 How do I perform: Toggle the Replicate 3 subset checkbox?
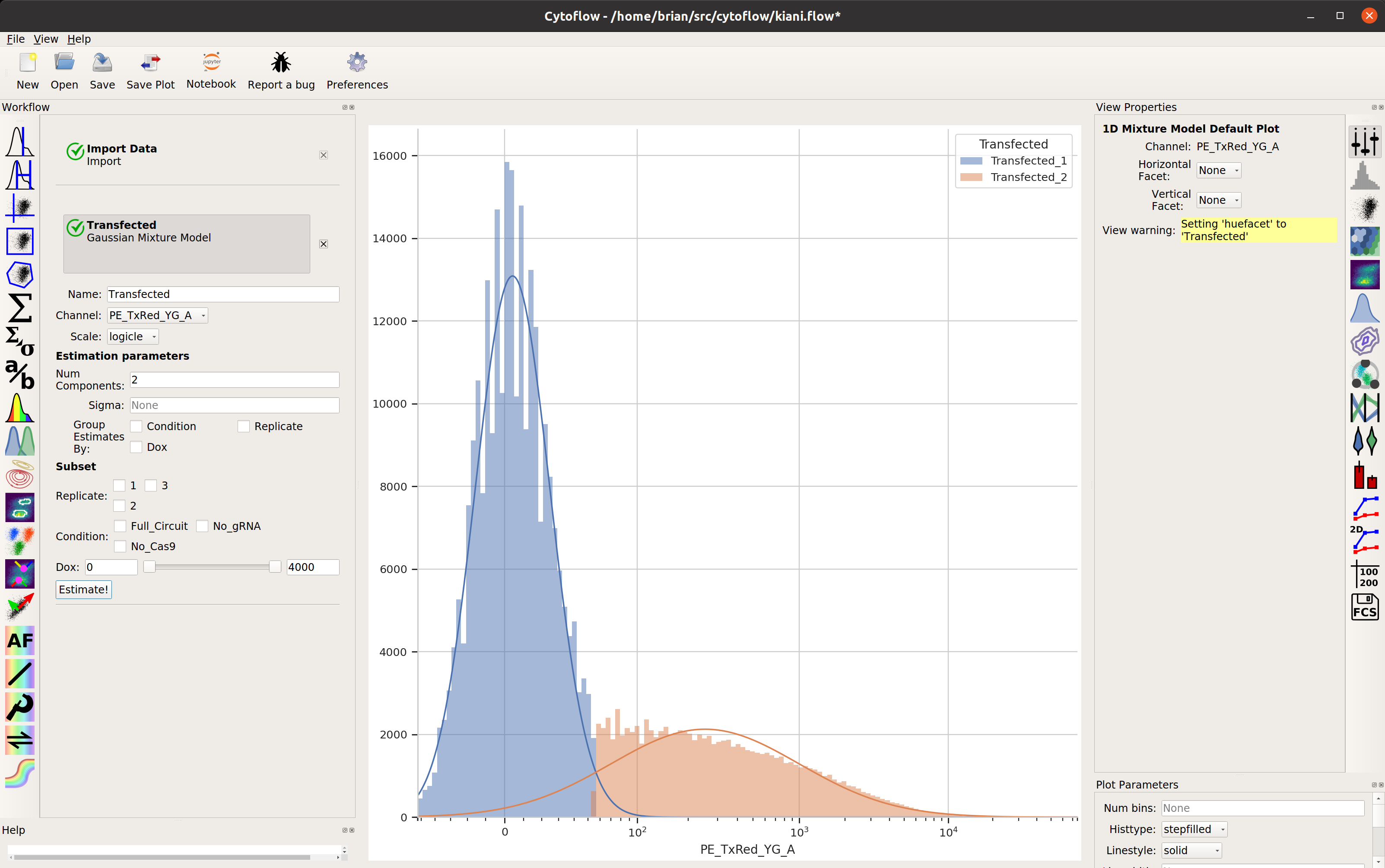151,486
